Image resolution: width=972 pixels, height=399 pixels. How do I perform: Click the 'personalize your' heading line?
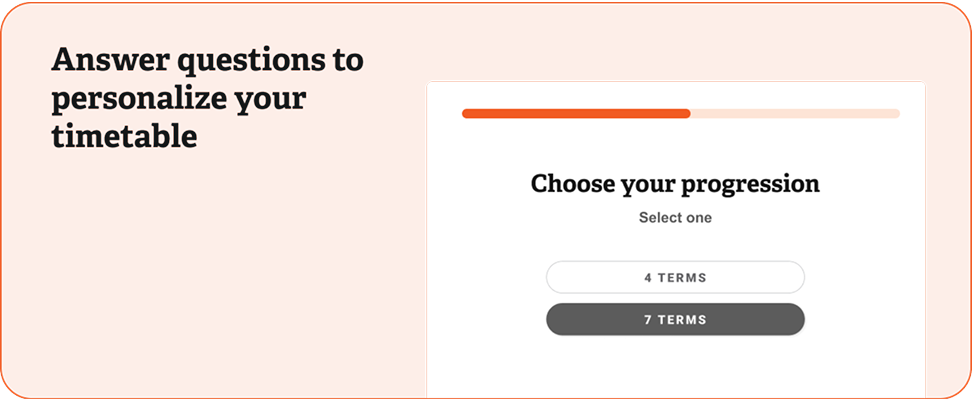point(179,101)
